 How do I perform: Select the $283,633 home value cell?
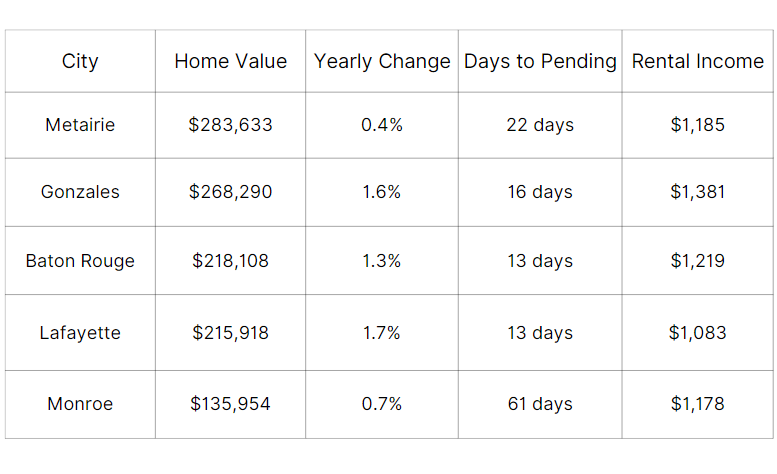230,125
